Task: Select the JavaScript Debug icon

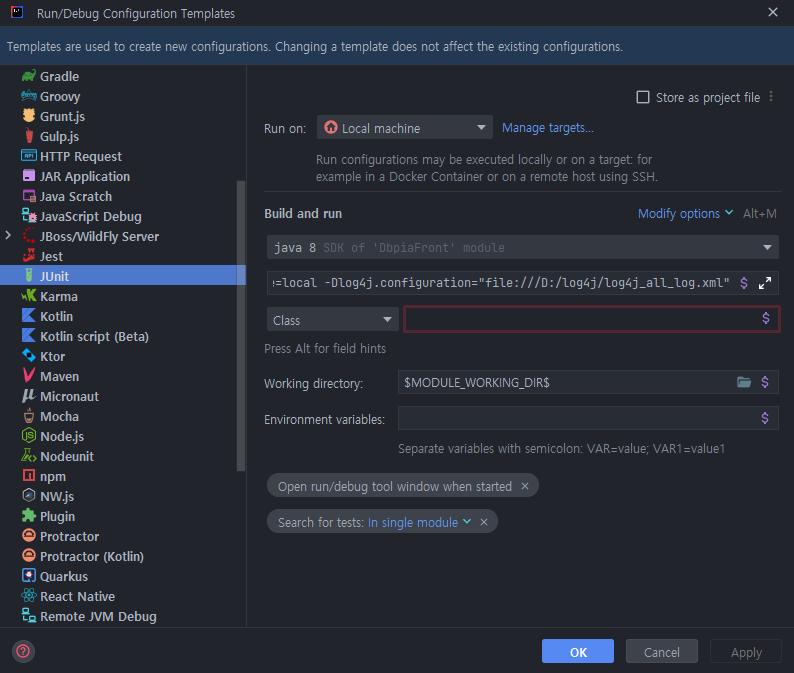Action: coord(29,216)
